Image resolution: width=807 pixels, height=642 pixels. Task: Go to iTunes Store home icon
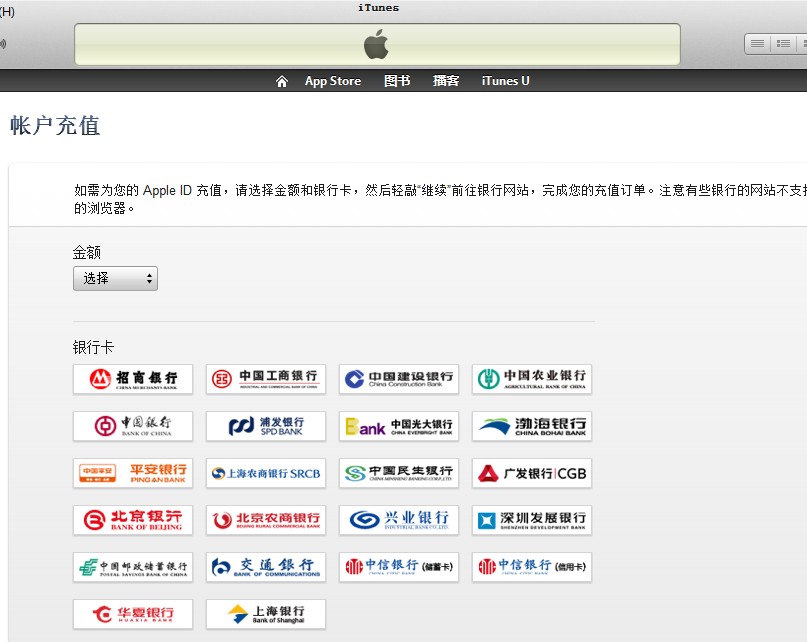coord(282,81)
